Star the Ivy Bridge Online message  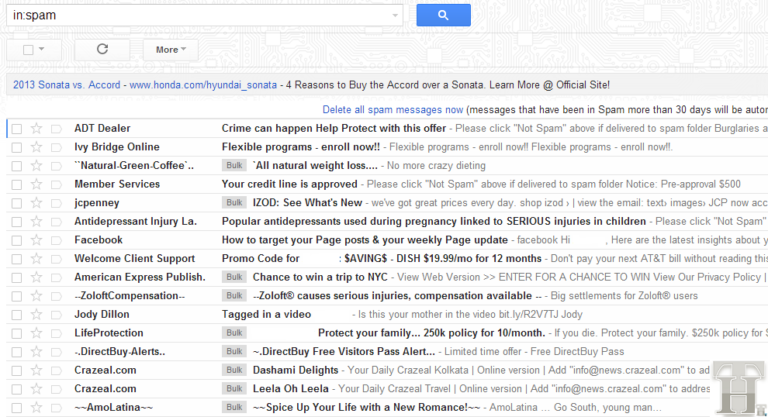coord(36,147)
